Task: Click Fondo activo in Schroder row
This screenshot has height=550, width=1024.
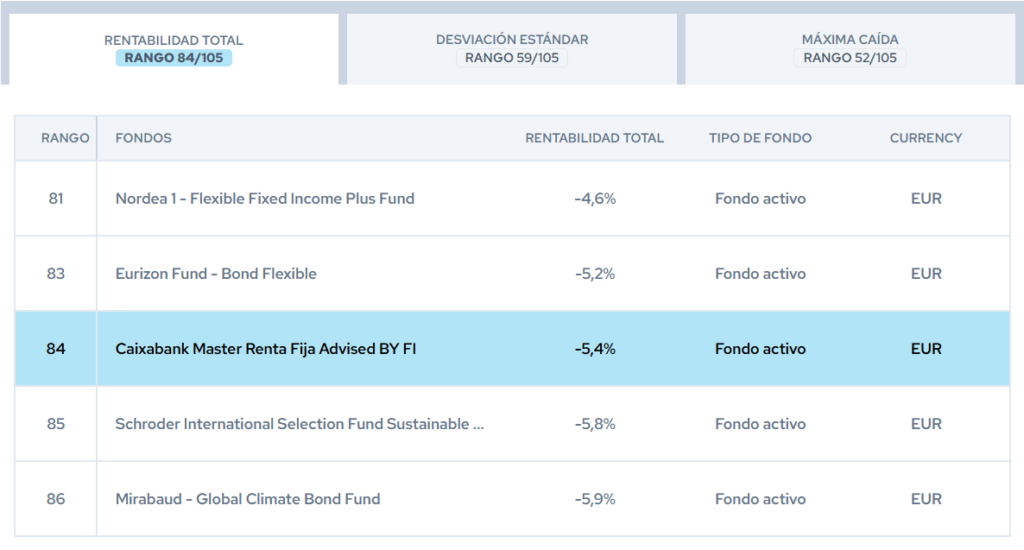Action: coord(760,424)
